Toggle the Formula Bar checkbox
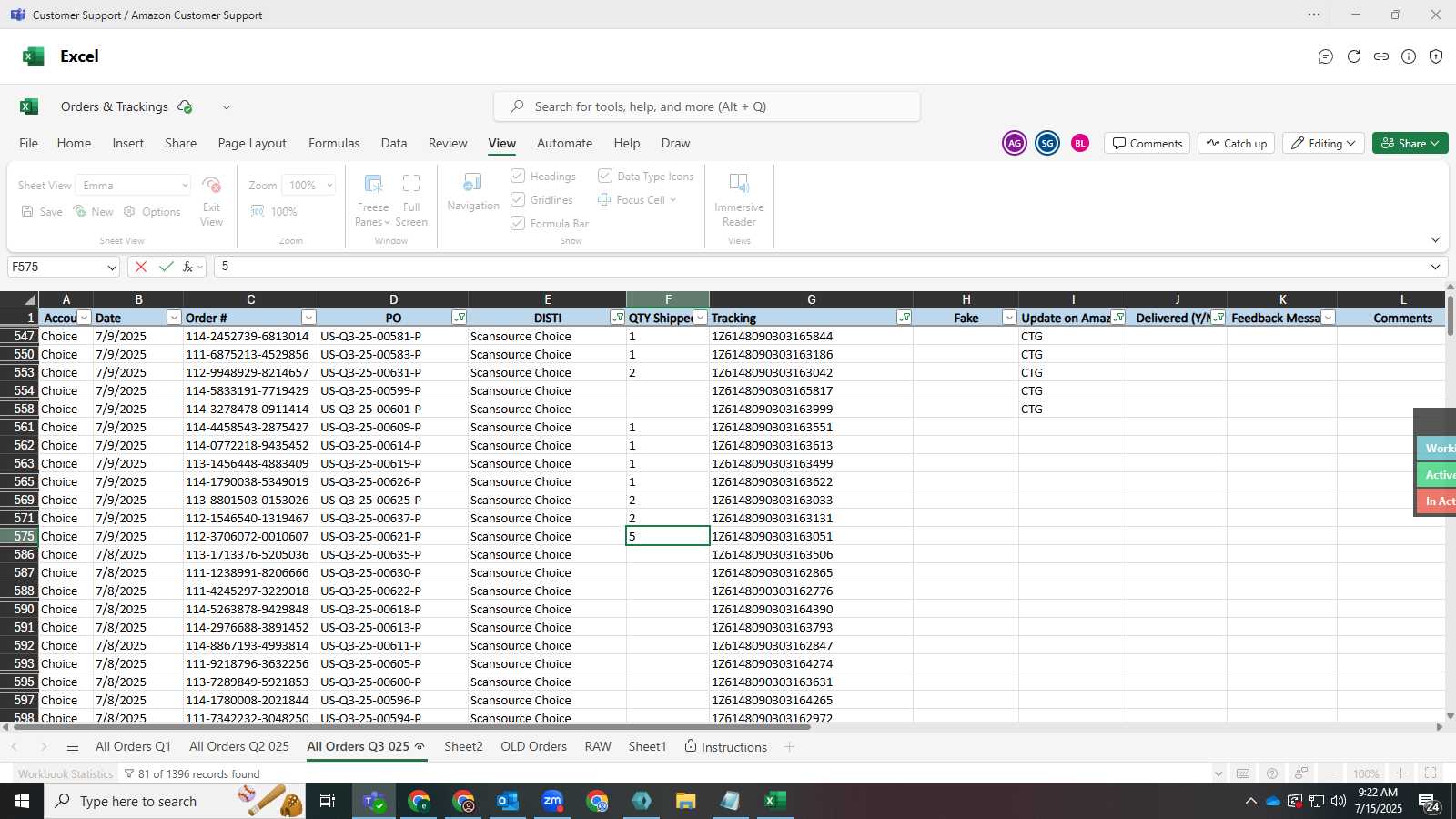Viewport: 1456px width, 819px height. [518, 223]
